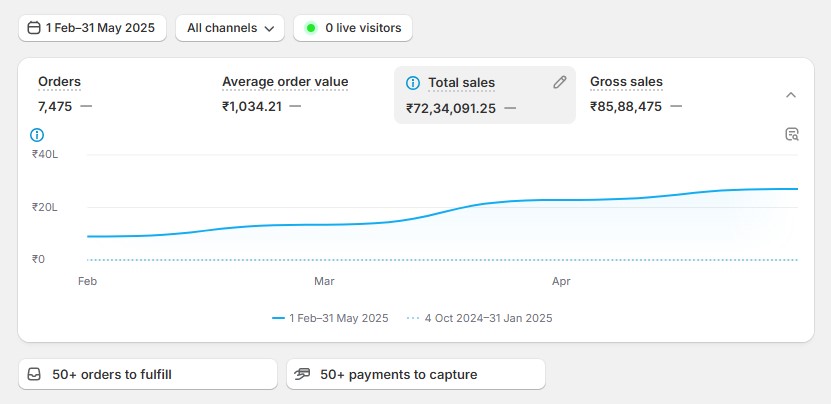Open the 0 live visitors view
The height and width of the screenshot is (404, 831).
coord(352,28)
